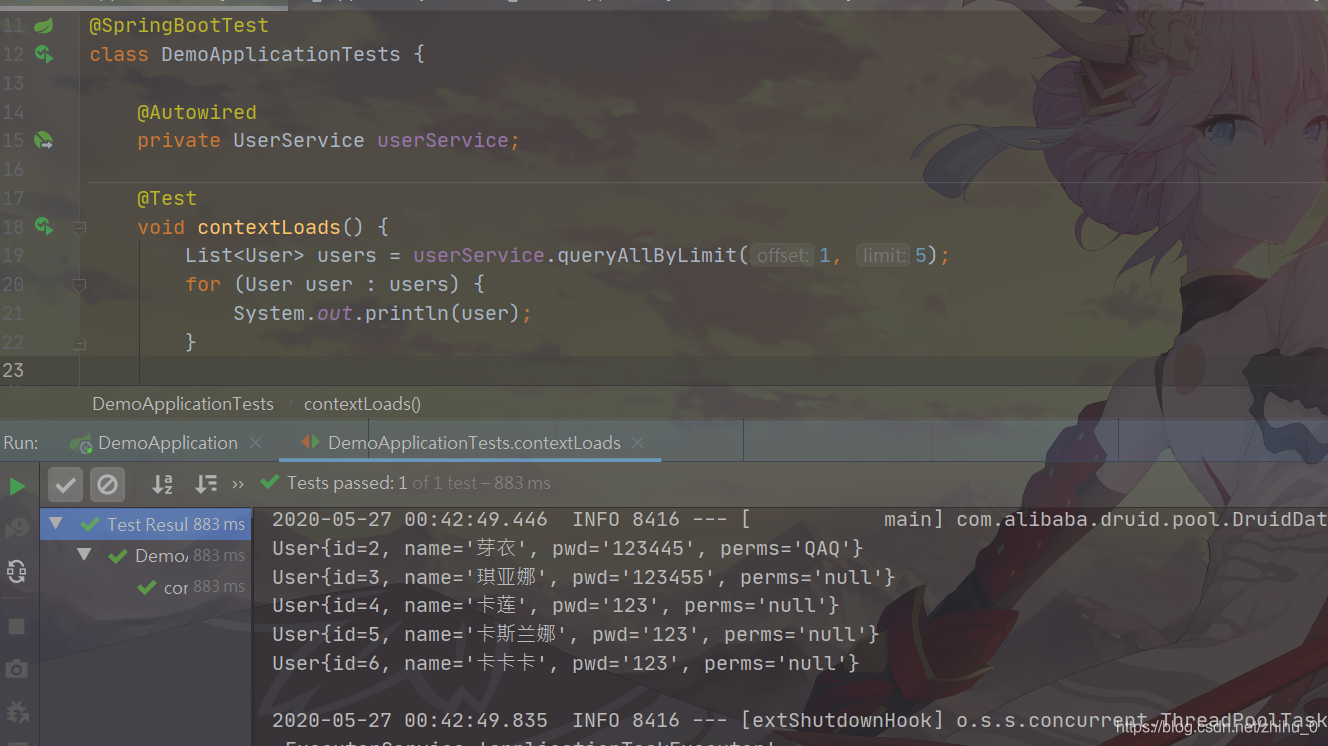The height and width of the screenshot is (746, 1328).
Task: Expand more test toolbar actions chevron
Action: point(238,484)
